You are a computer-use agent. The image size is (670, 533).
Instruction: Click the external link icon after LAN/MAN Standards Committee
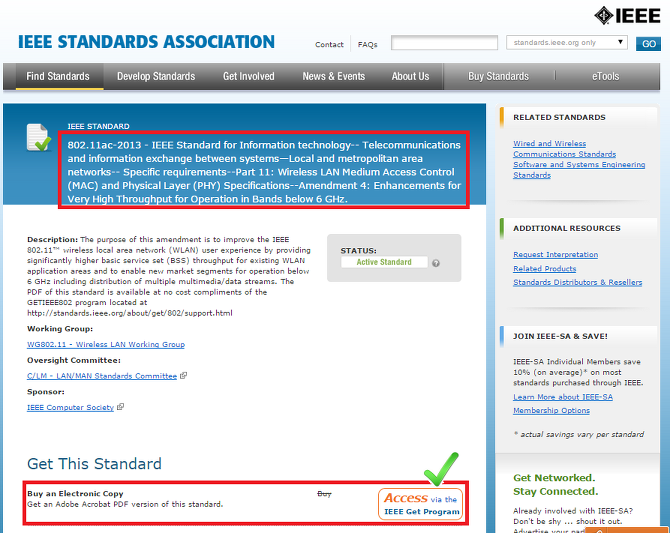184,375
